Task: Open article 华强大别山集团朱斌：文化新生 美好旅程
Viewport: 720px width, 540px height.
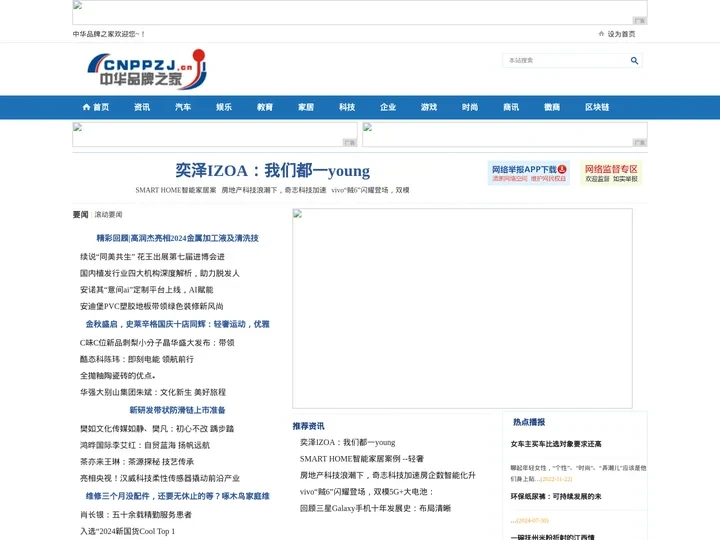Action: pos(153,392)
